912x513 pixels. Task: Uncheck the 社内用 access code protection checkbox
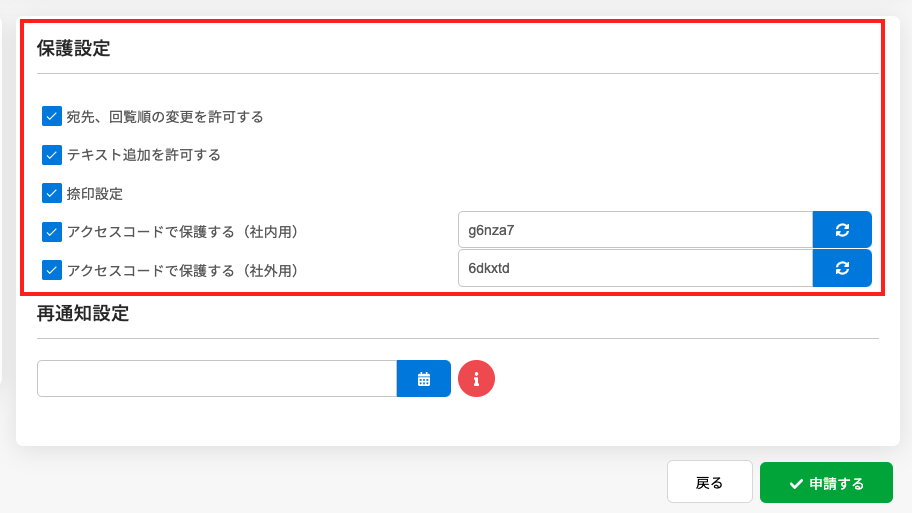52,231
